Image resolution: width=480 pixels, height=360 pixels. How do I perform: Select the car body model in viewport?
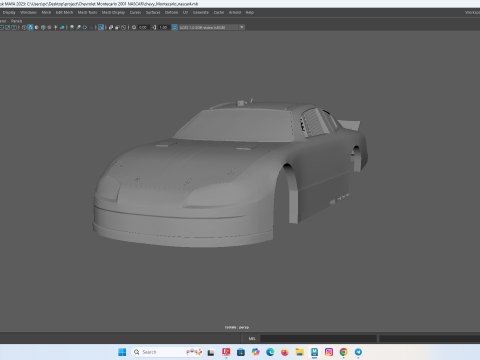tap(230, 173)
